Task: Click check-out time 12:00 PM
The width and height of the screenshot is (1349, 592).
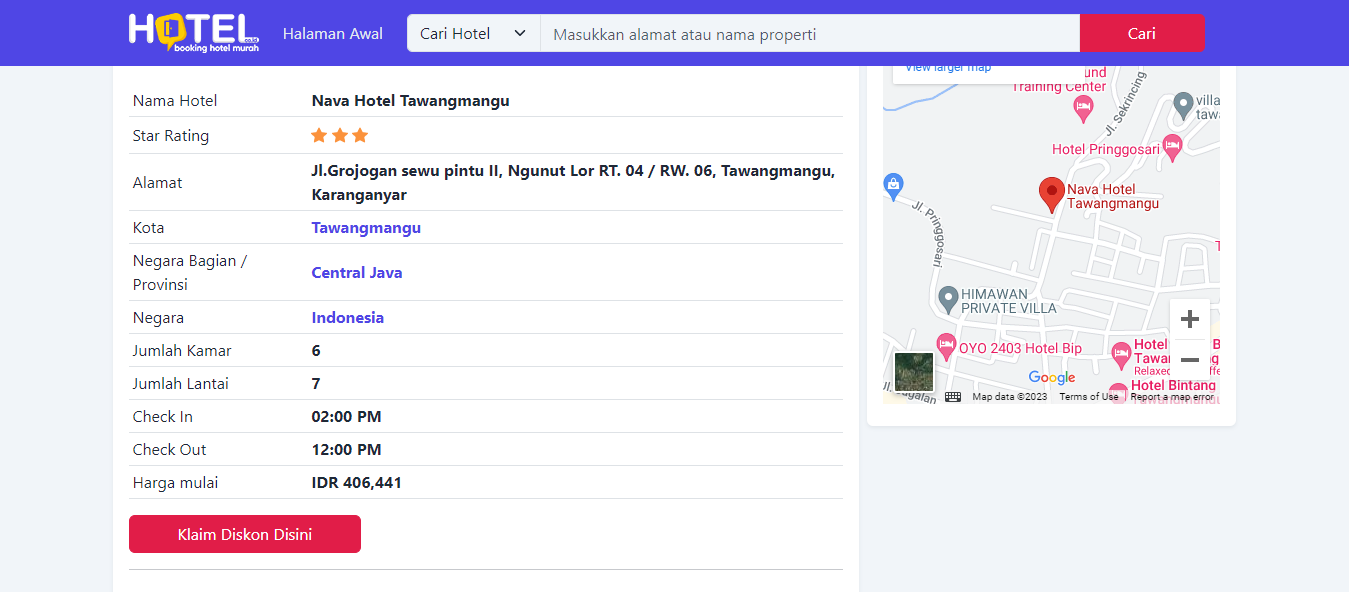Action: click(347, 449)
